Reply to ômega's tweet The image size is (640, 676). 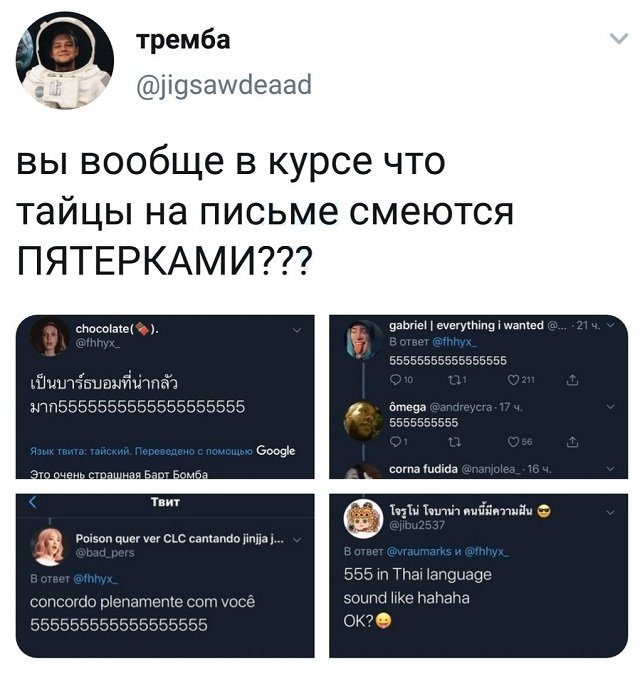(x=395, y=441)
